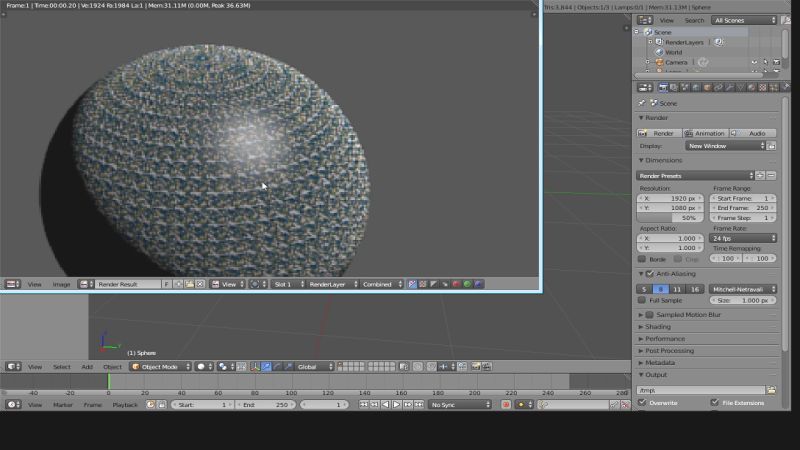Screen dimensions: 800x450
Task: Expand the Performance panel
Action: click(665, 339)
